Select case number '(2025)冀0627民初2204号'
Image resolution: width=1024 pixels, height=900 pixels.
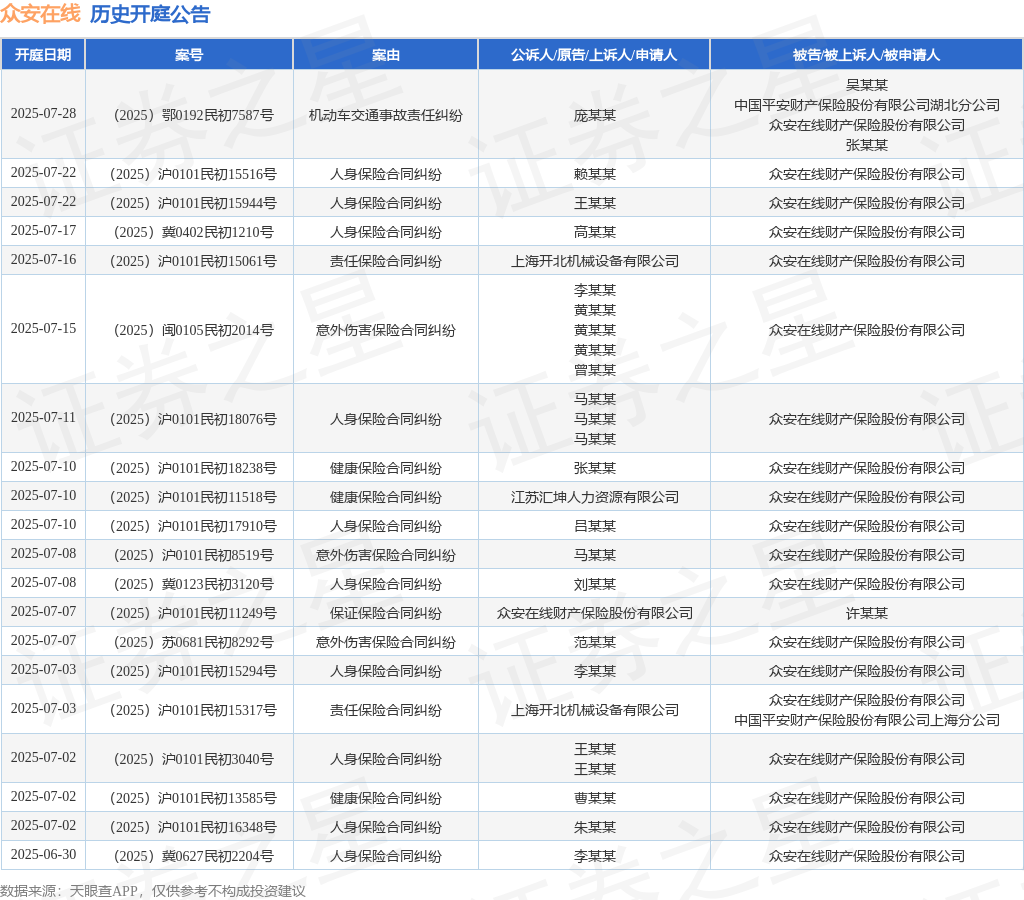(193, 856)
